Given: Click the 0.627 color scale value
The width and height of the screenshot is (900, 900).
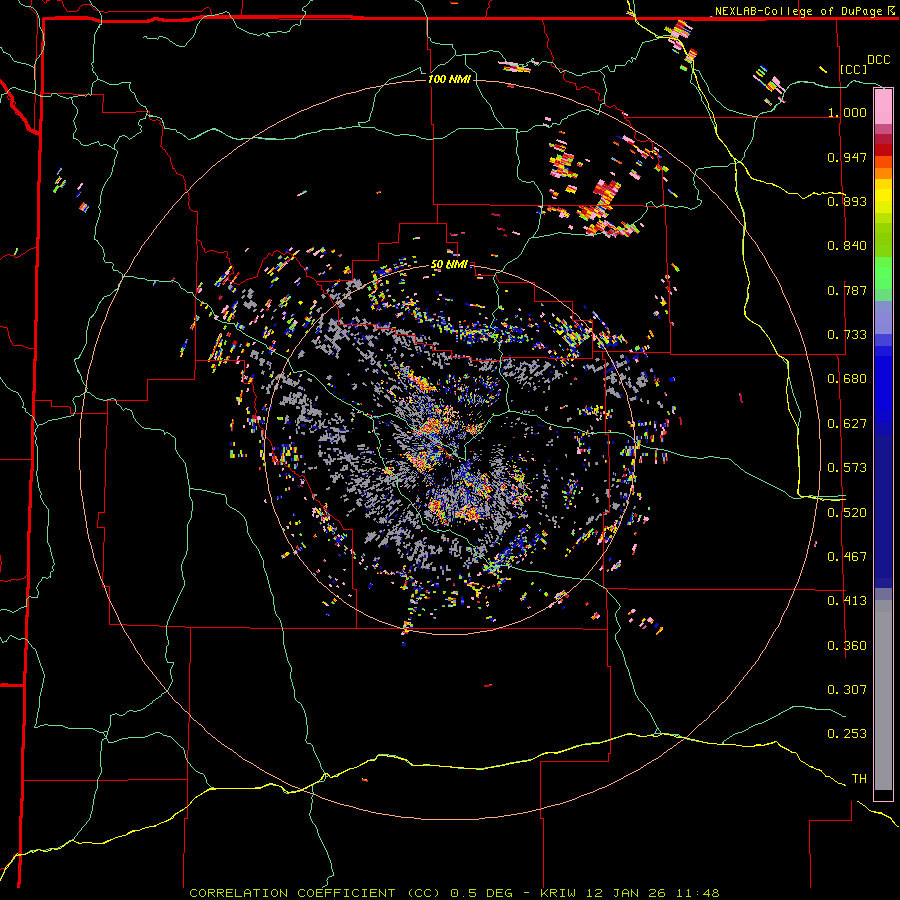Looking at the screenshot, I should click(847, 424).
